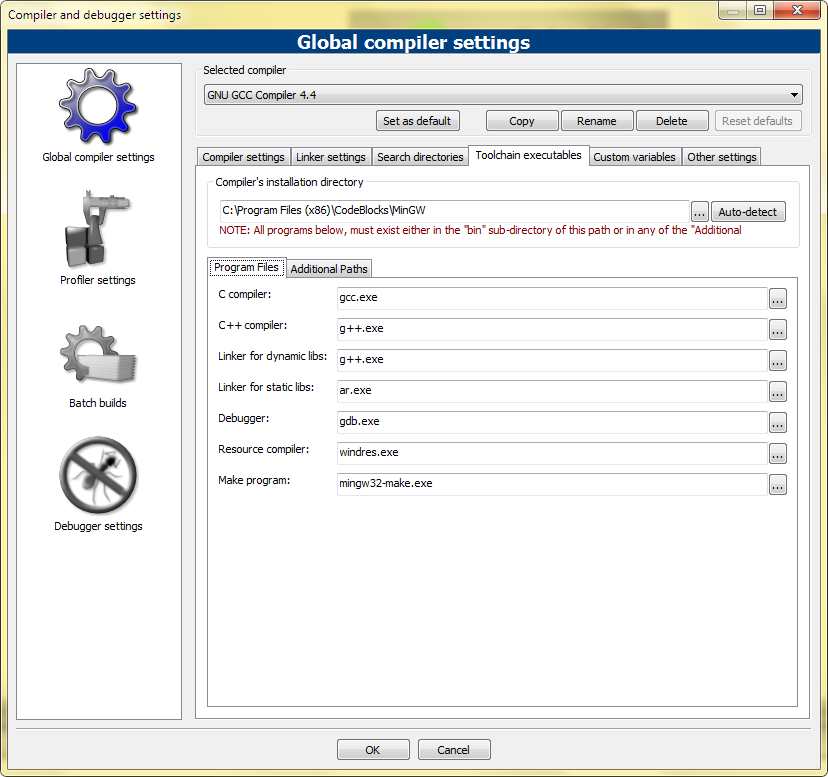Viewport: 828px width, 777px height.
Task: Open Global compiler settings gear icon
Action: click(x=98, y=107)
